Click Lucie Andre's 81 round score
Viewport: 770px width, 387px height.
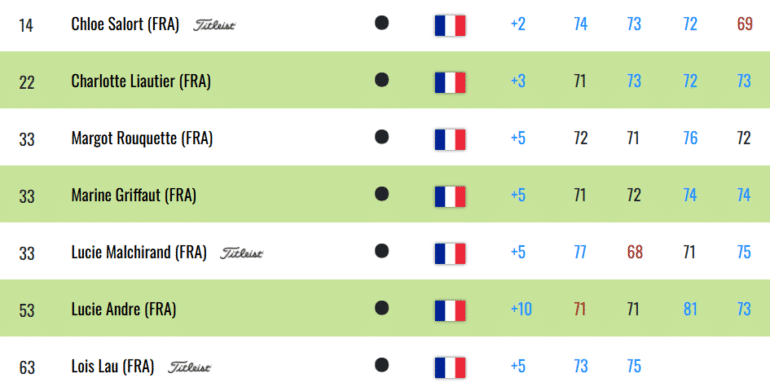(x=690, y=309)
